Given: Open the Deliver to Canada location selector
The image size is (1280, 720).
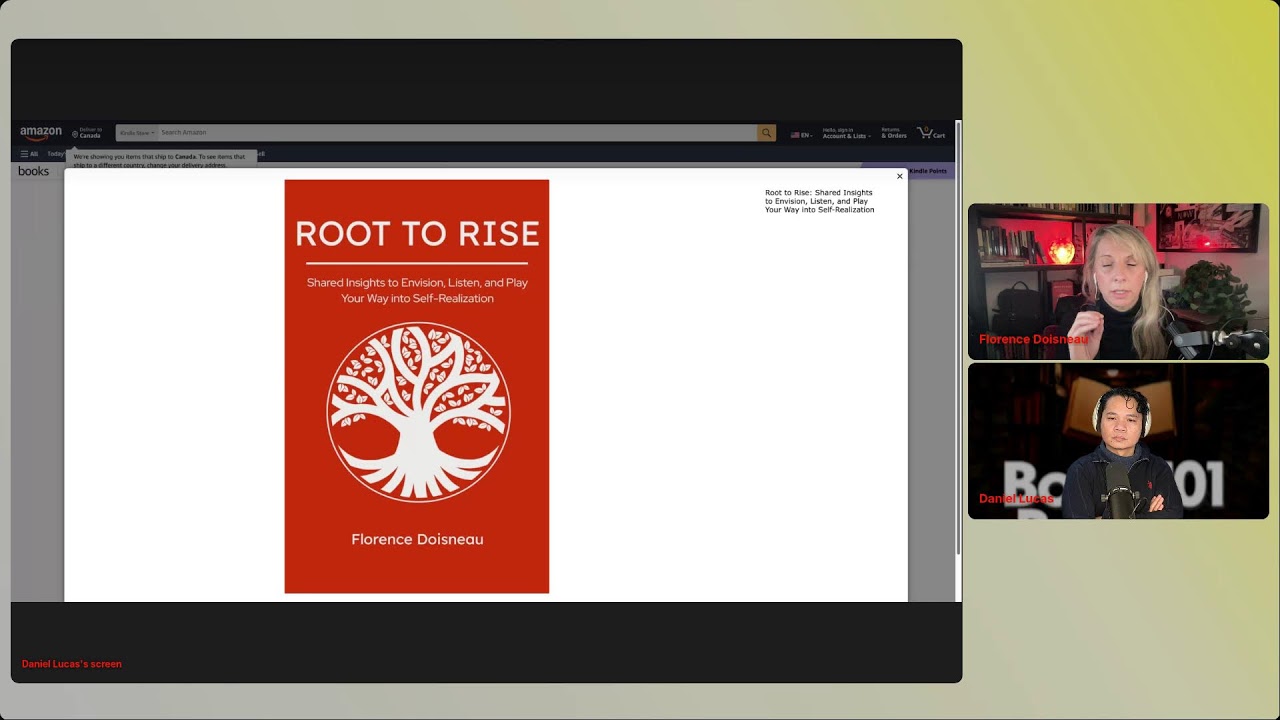Looking at the screenshot, I should (x=87, y=133).
